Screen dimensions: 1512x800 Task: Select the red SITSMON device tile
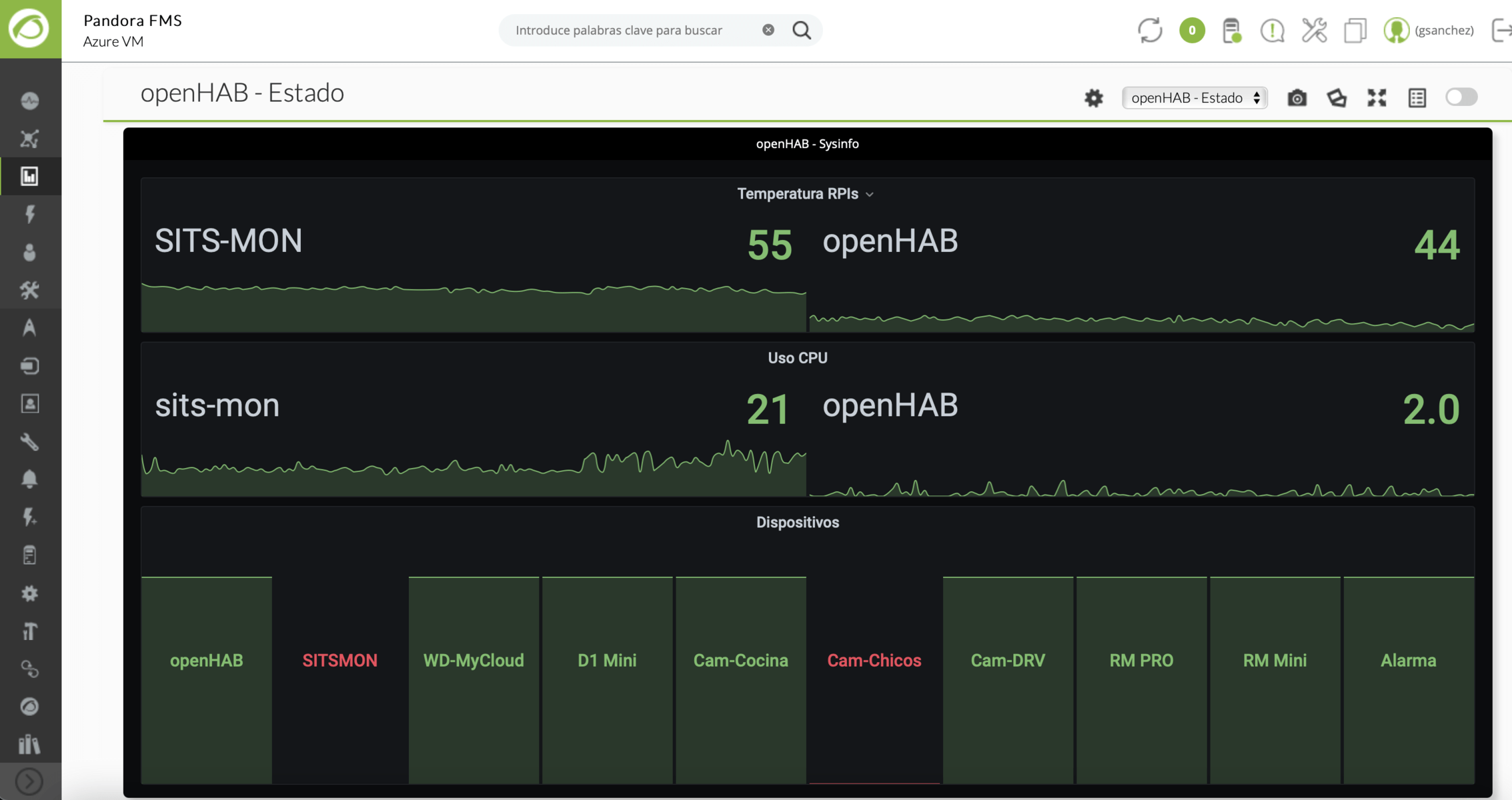click(340, 680)
